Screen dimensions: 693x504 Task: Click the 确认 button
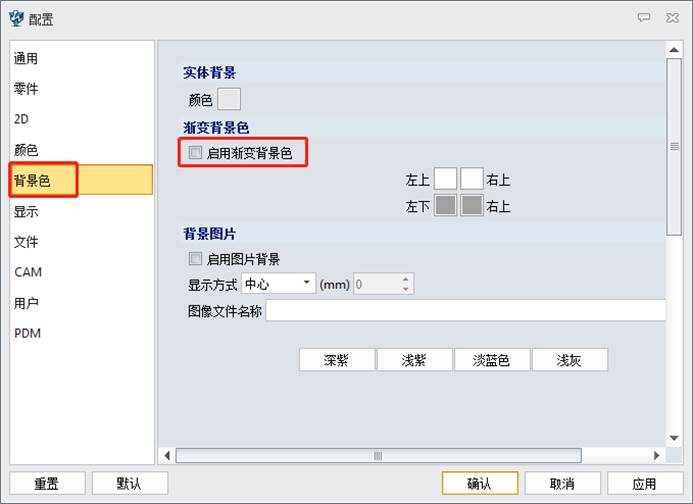pyautogui.click(x=479, y=484)
